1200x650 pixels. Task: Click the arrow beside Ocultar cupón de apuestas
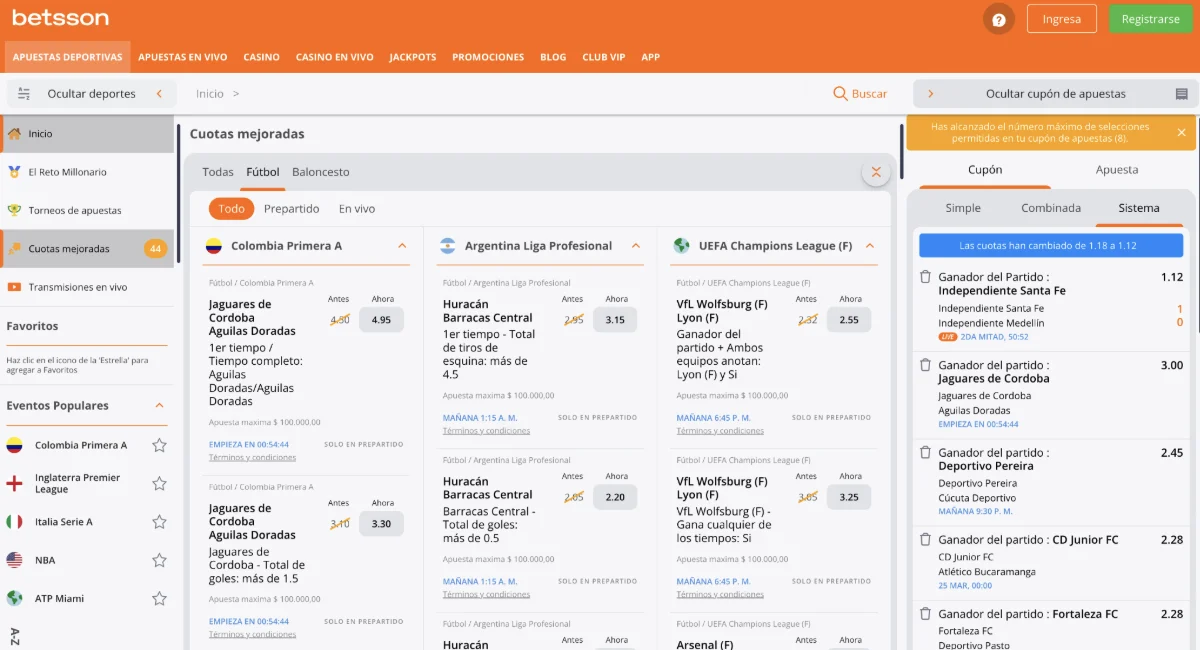[931, 94]
